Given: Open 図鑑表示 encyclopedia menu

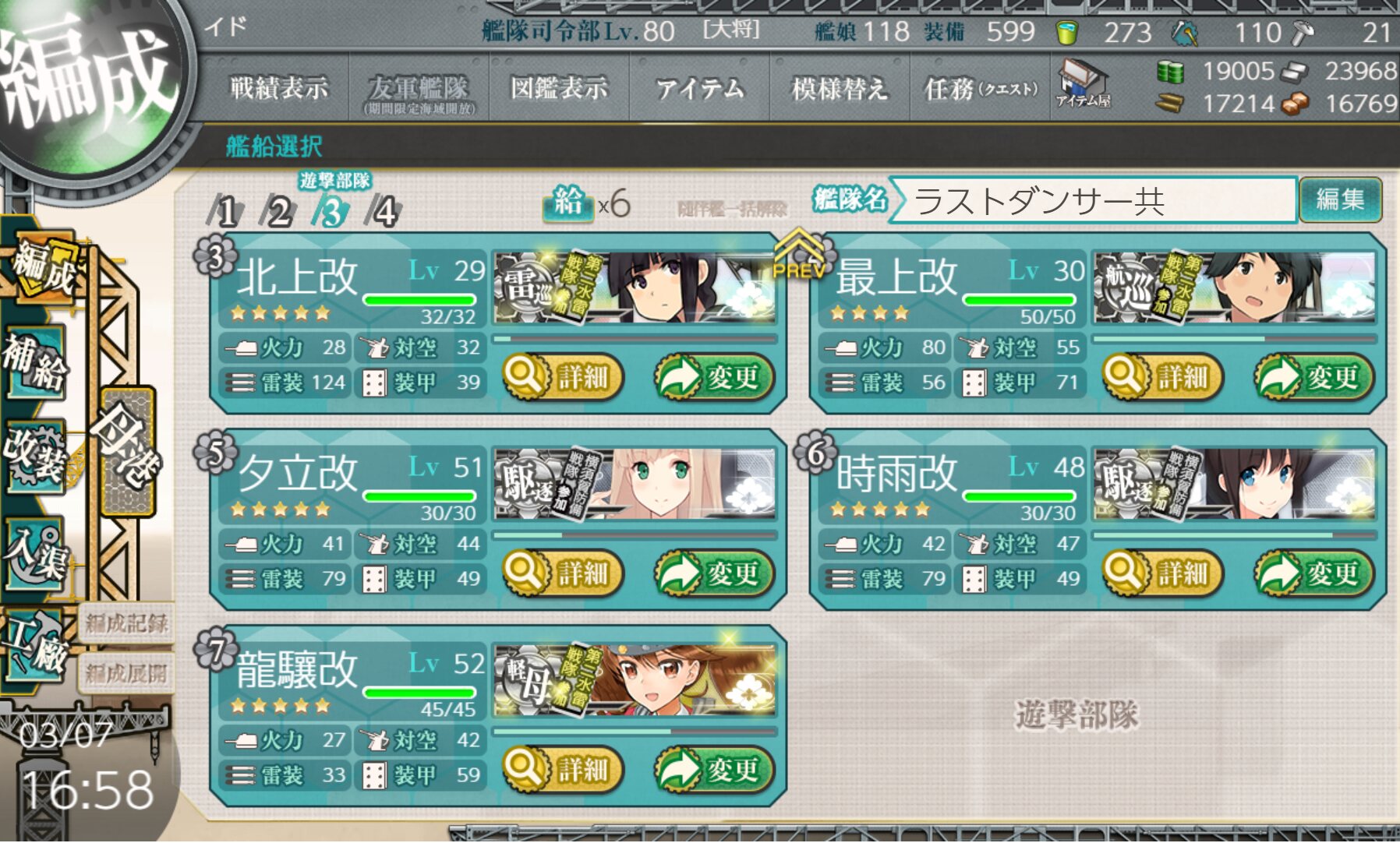Looking at the screenshot, I should pos(559,89).
